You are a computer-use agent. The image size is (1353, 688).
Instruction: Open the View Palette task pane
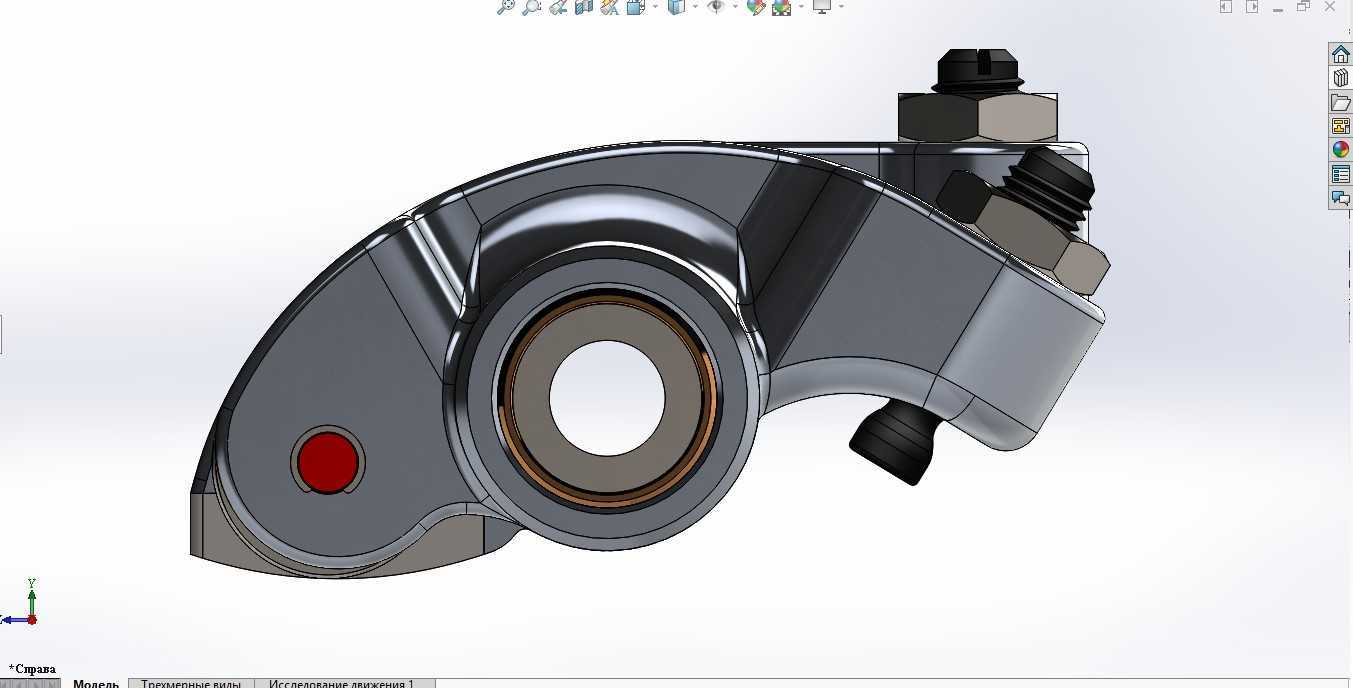tap(1340, 126)
